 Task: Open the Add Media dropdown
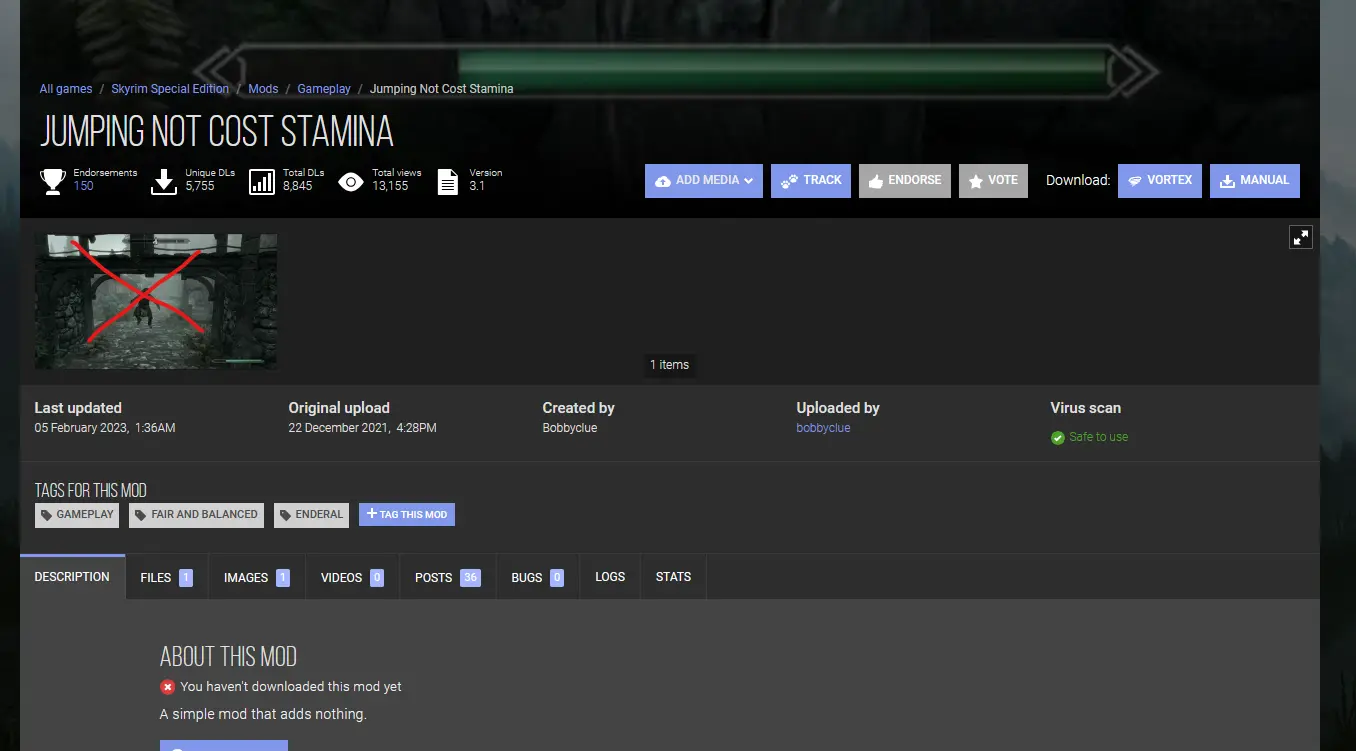coord(704,181)
